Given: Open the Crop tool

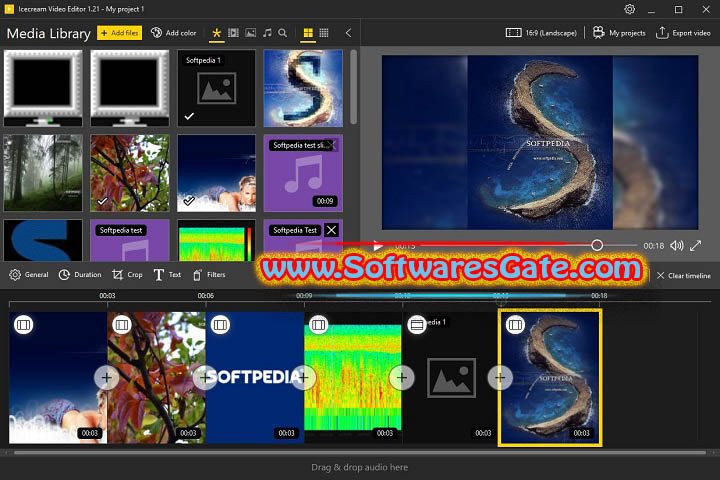Looking at the screenshot, I should pyautogui.click(x=127, y=275).
